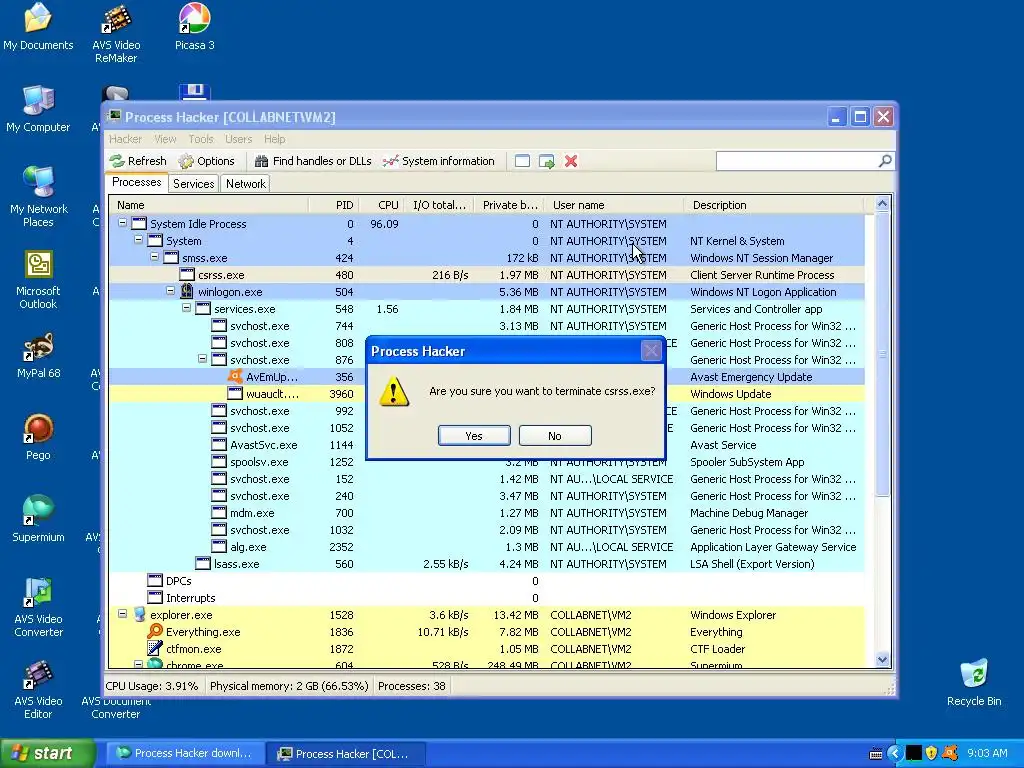
Task: Switch to Process Hacker download taskbar window
Action: coord(186,753)
